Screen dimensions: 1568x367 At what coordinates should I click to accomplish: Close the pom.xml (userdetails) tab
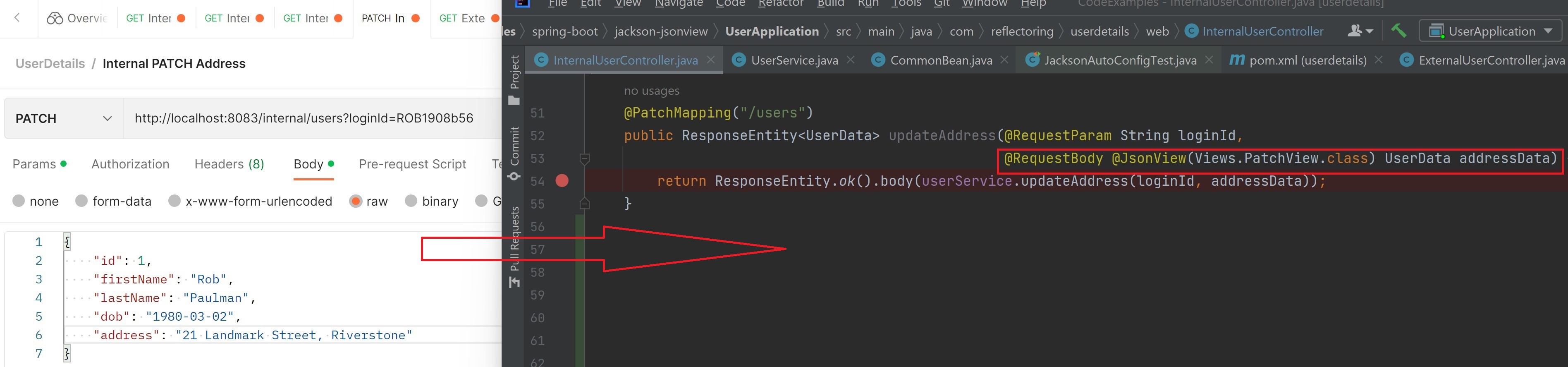[x=1379, y=60]
